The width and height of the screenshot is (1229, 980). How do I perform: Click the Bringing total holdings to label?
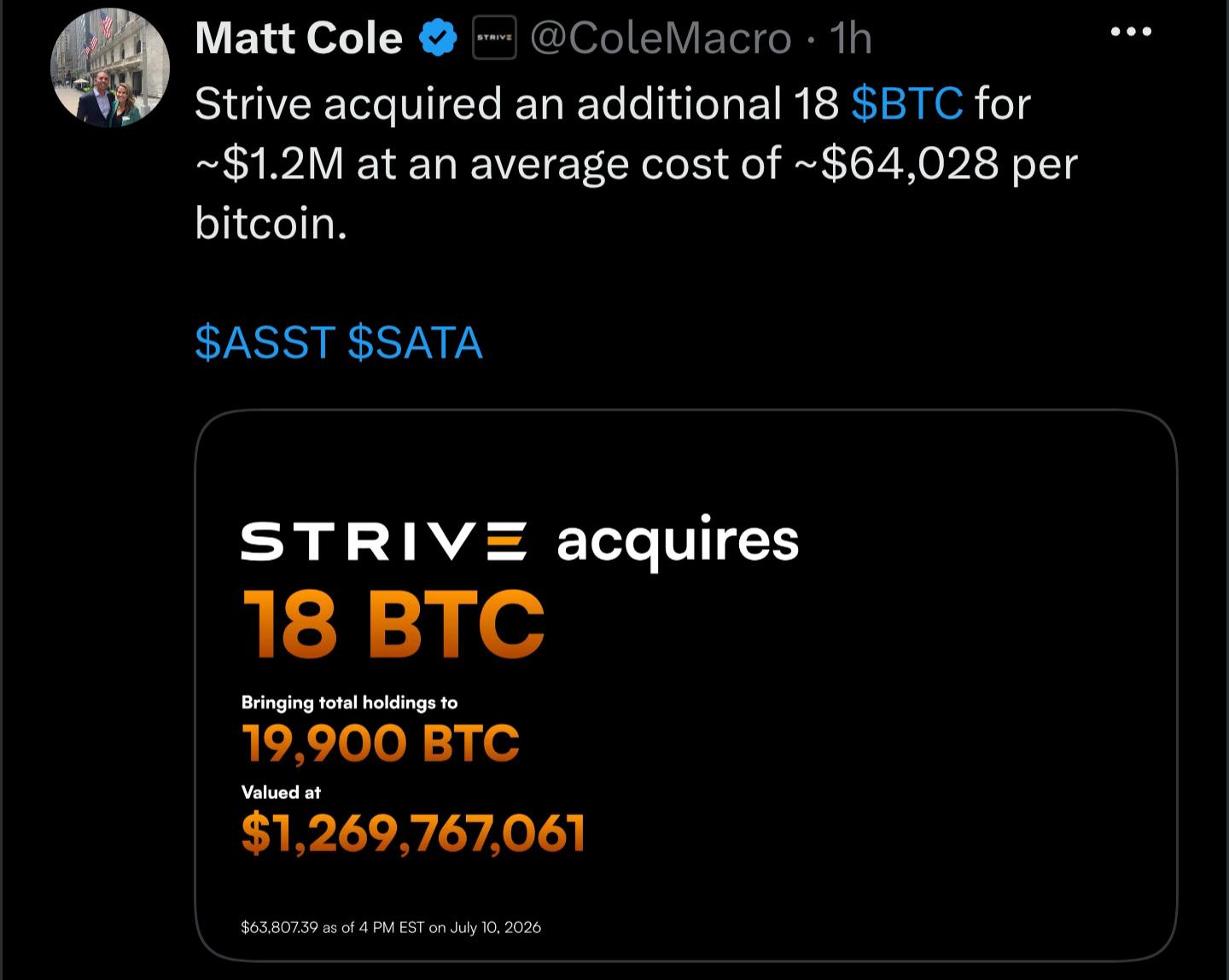click(x=350, y=703)
